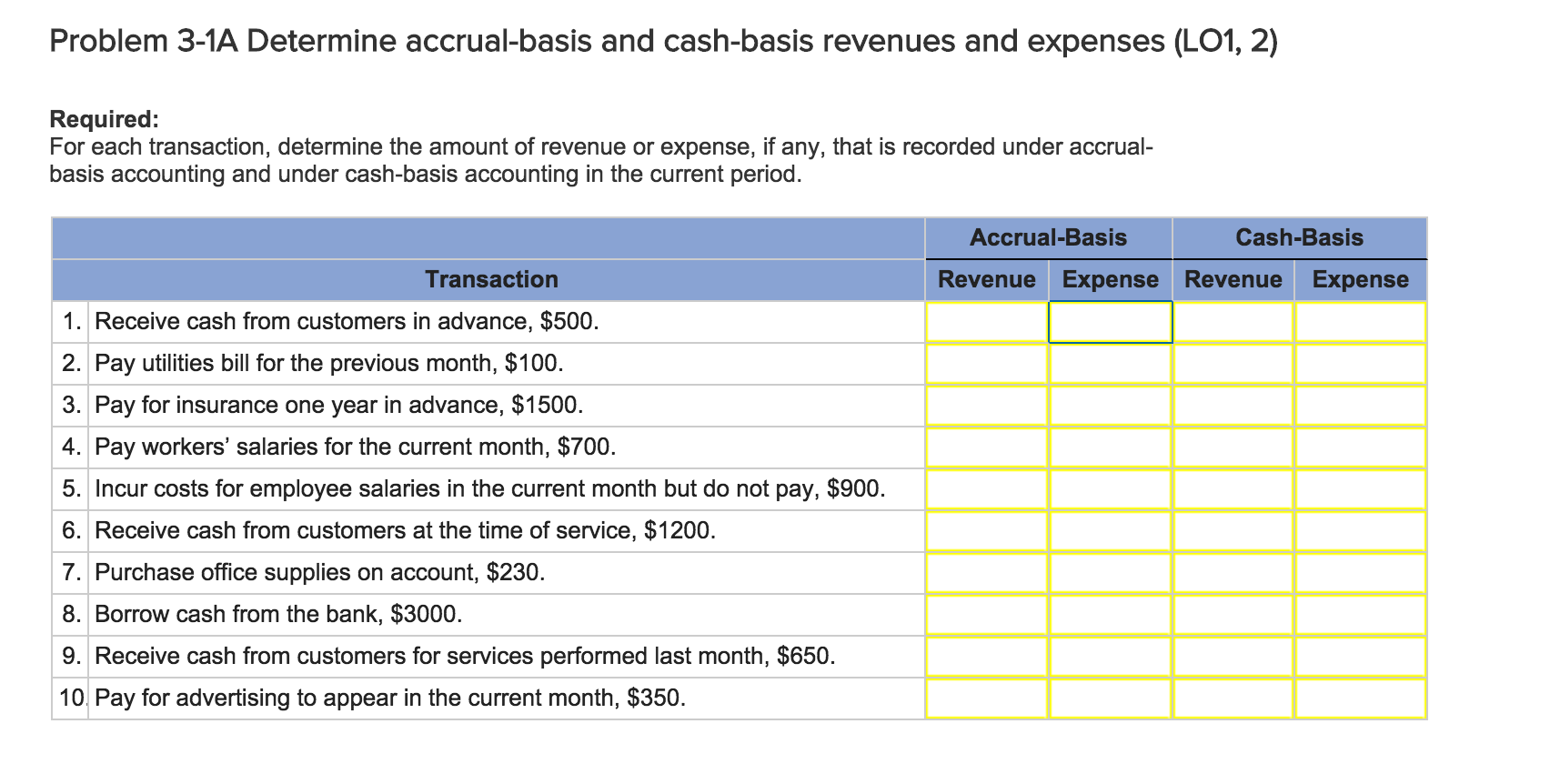This screenshot has width=1550, height=784.
Task: Click Accrual-Basis Revenue cell for transaction 9
Action: coord(987,657)
